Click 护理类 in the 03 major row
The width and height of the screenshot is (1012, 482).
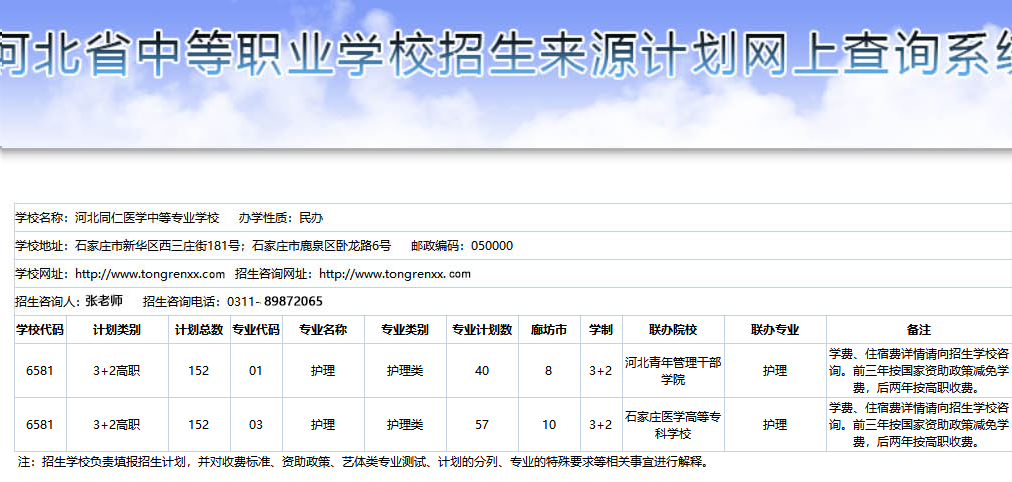click(x=405, y=425)
